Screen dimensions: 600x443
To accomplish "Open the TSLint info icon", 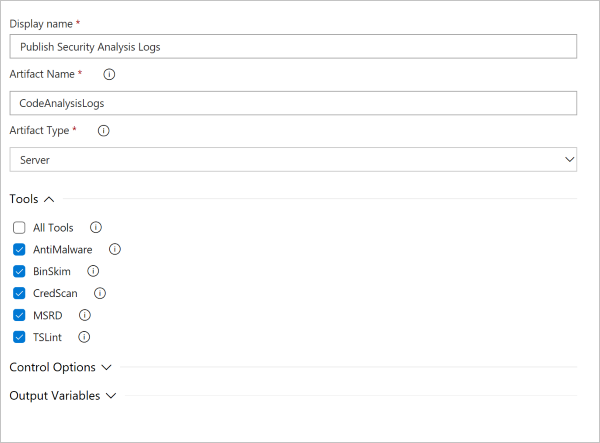I will 85,337.
